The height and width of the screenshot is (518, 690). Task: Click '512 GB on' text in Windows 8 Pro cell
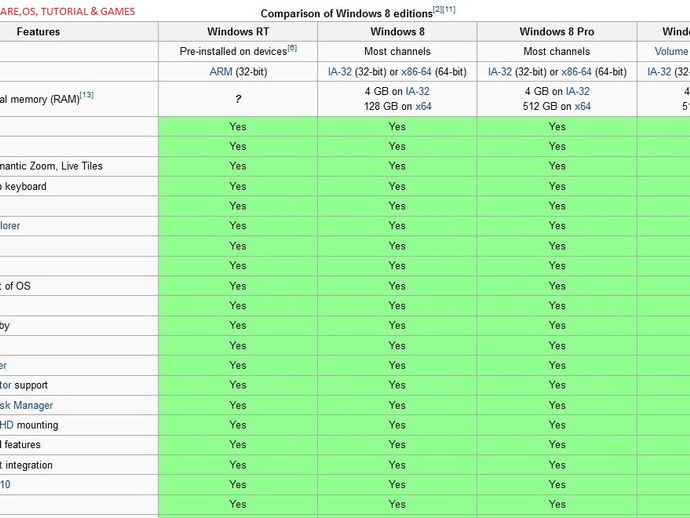tap(547, 107)
